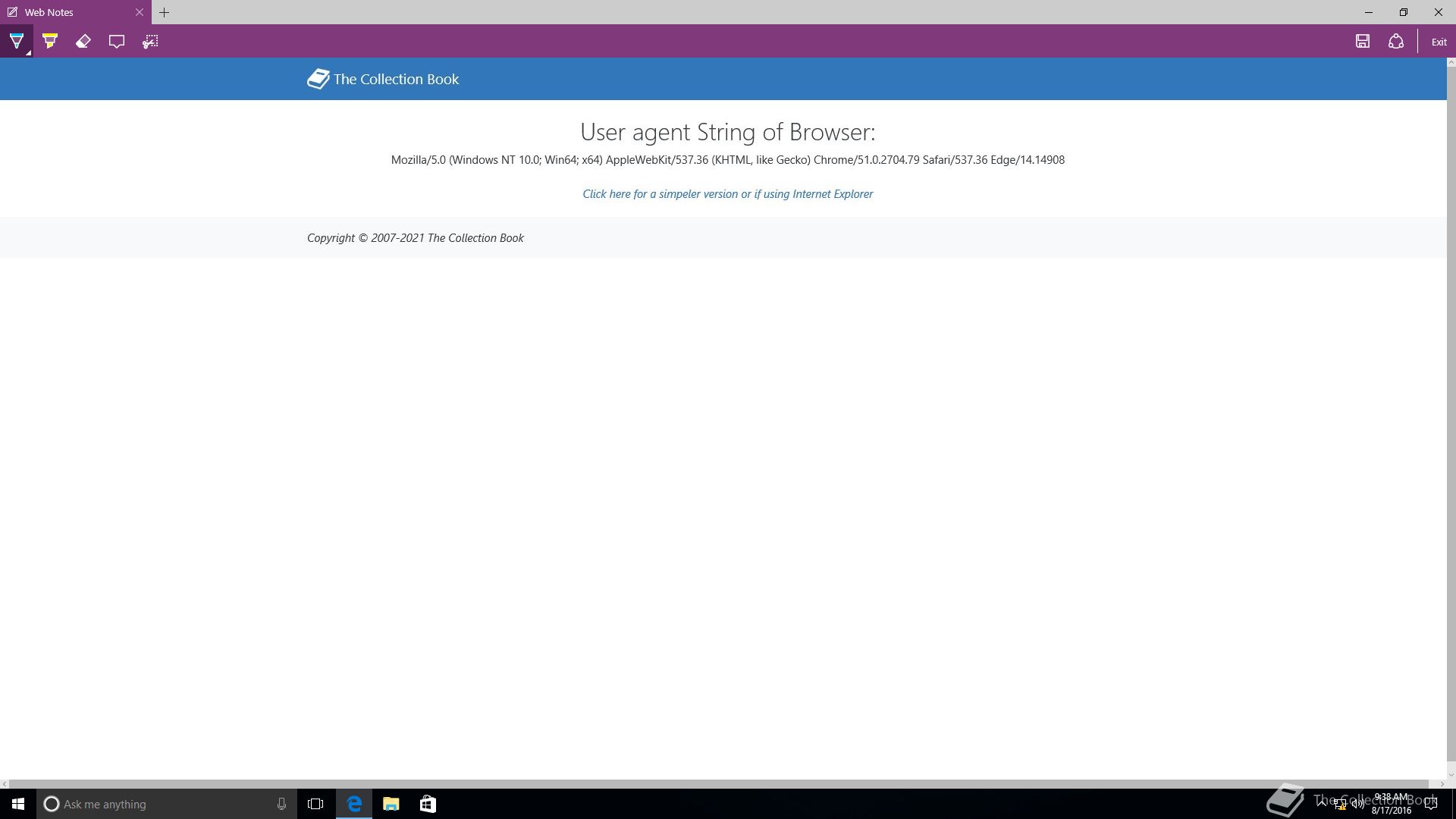Image resolution: width=1456 pixels, height=819 pixels.
Task: Choose the Eraser tool
Action: 83,42
